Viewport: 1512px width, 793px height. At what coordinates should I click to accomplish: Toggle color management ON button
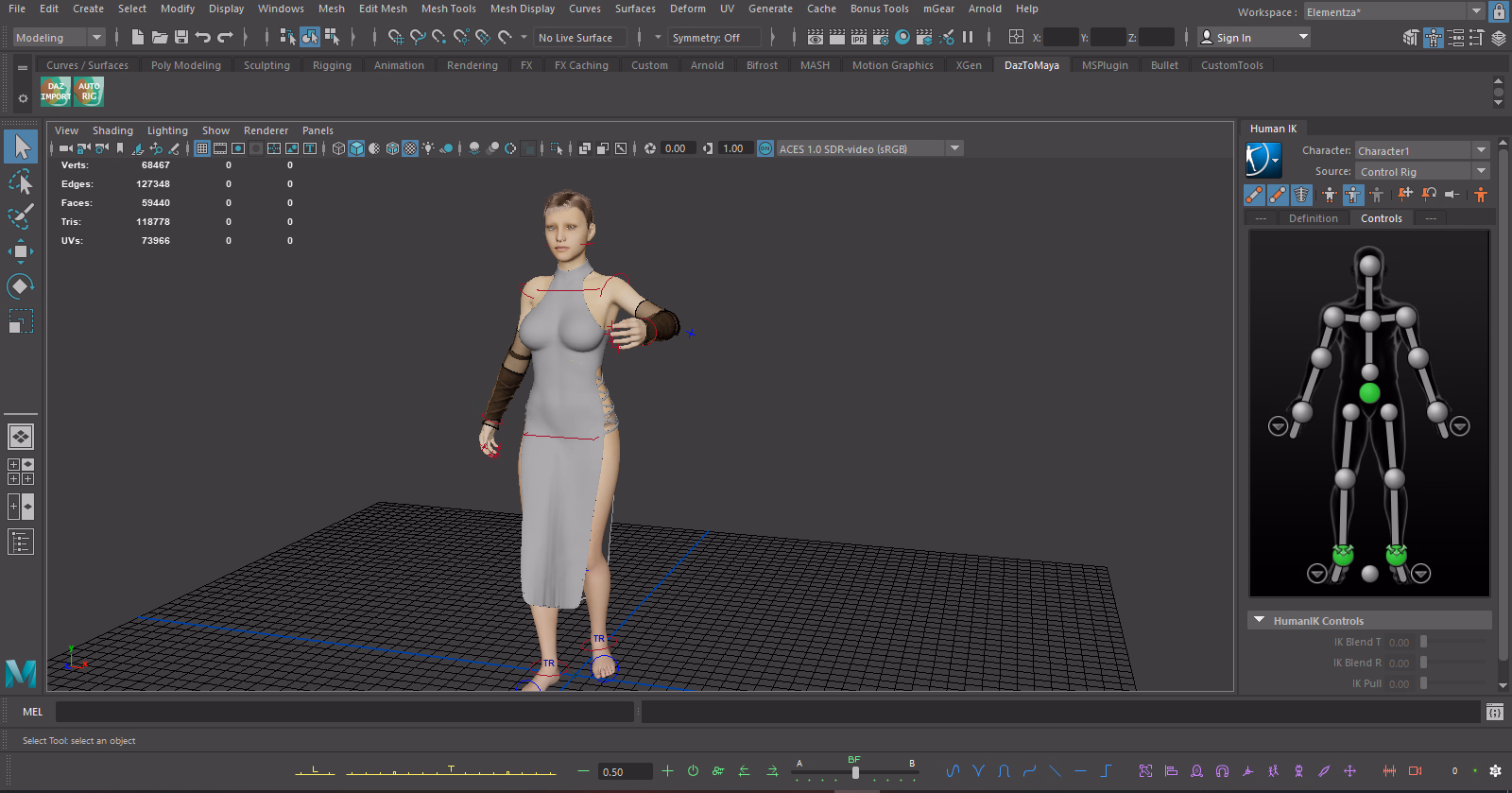[x=765, y=148]
